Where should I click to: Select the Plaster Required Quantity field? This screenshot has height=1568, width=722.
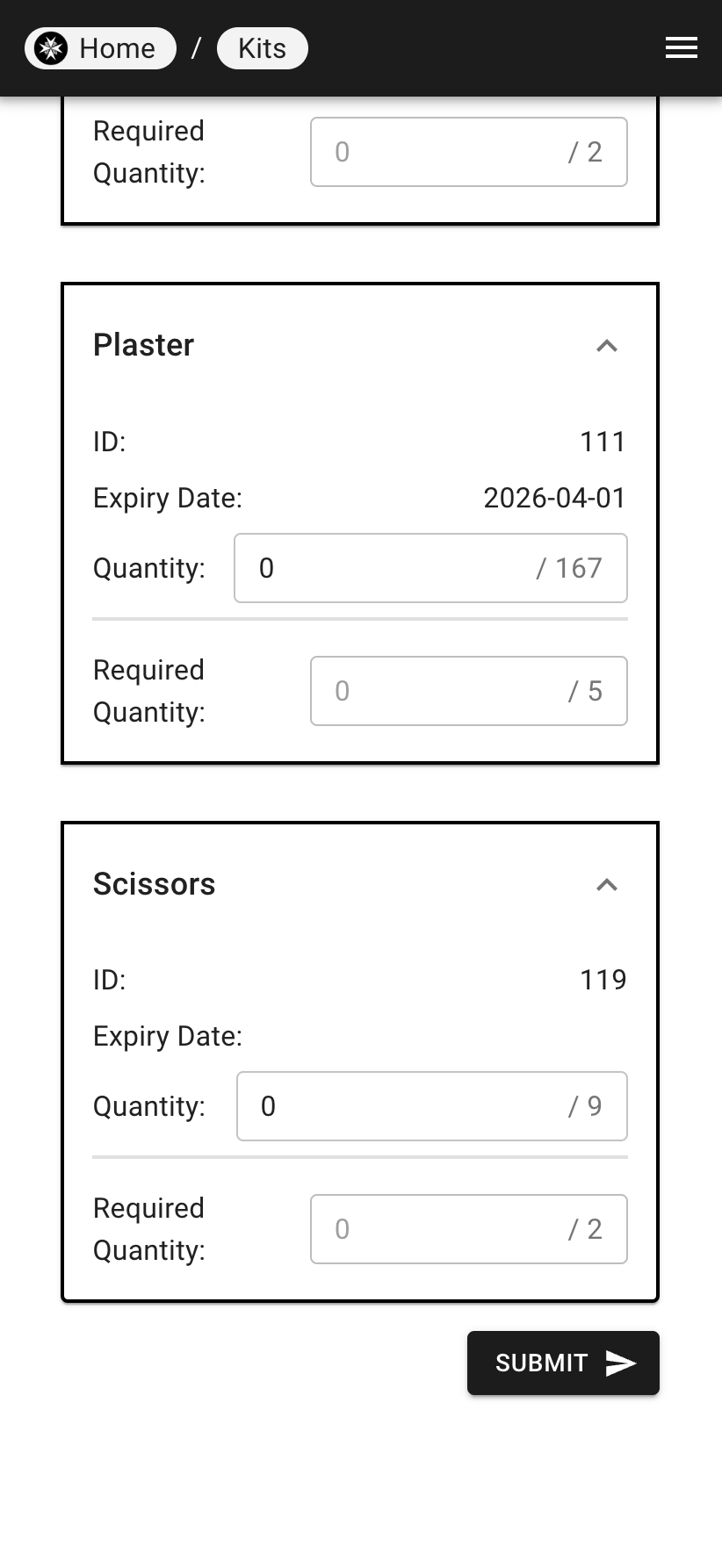pos(469,691)
